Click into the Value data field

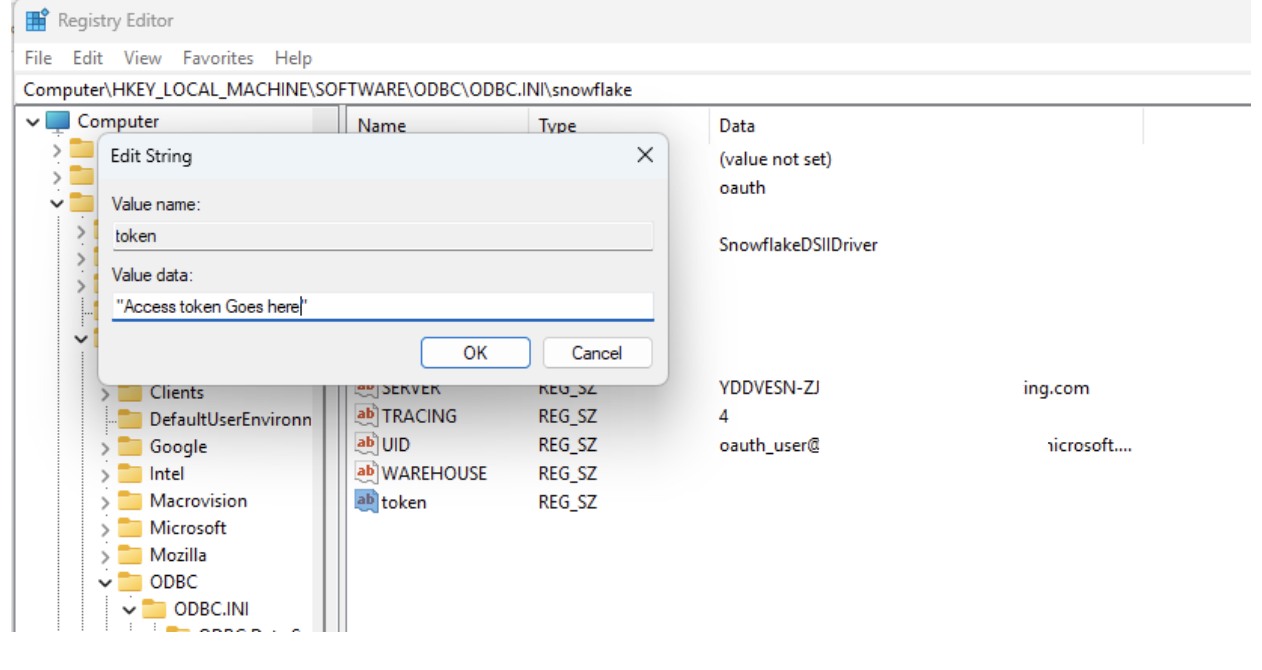tap(382, 307)
